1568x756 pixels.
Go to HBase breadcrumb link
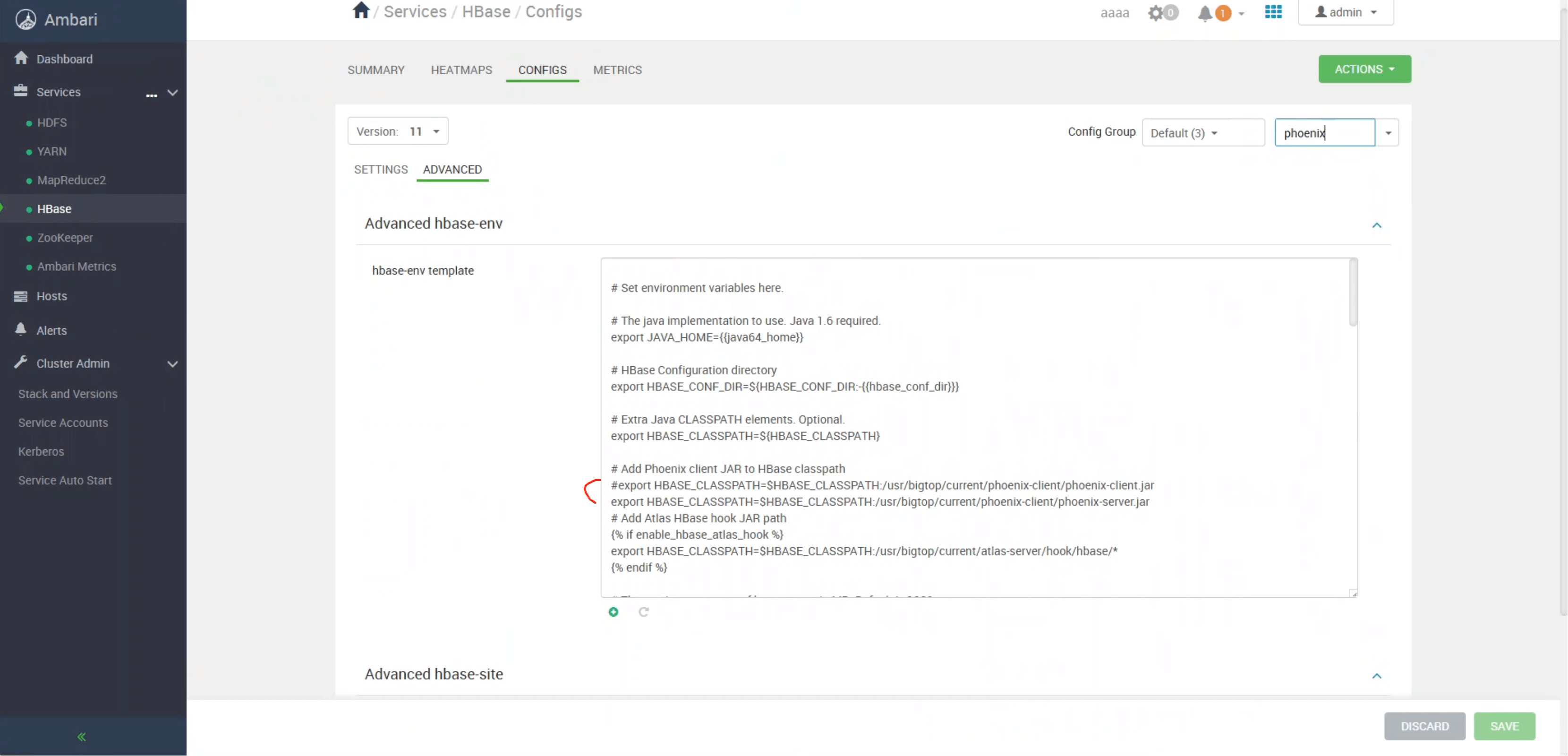[x=486, y=11]
